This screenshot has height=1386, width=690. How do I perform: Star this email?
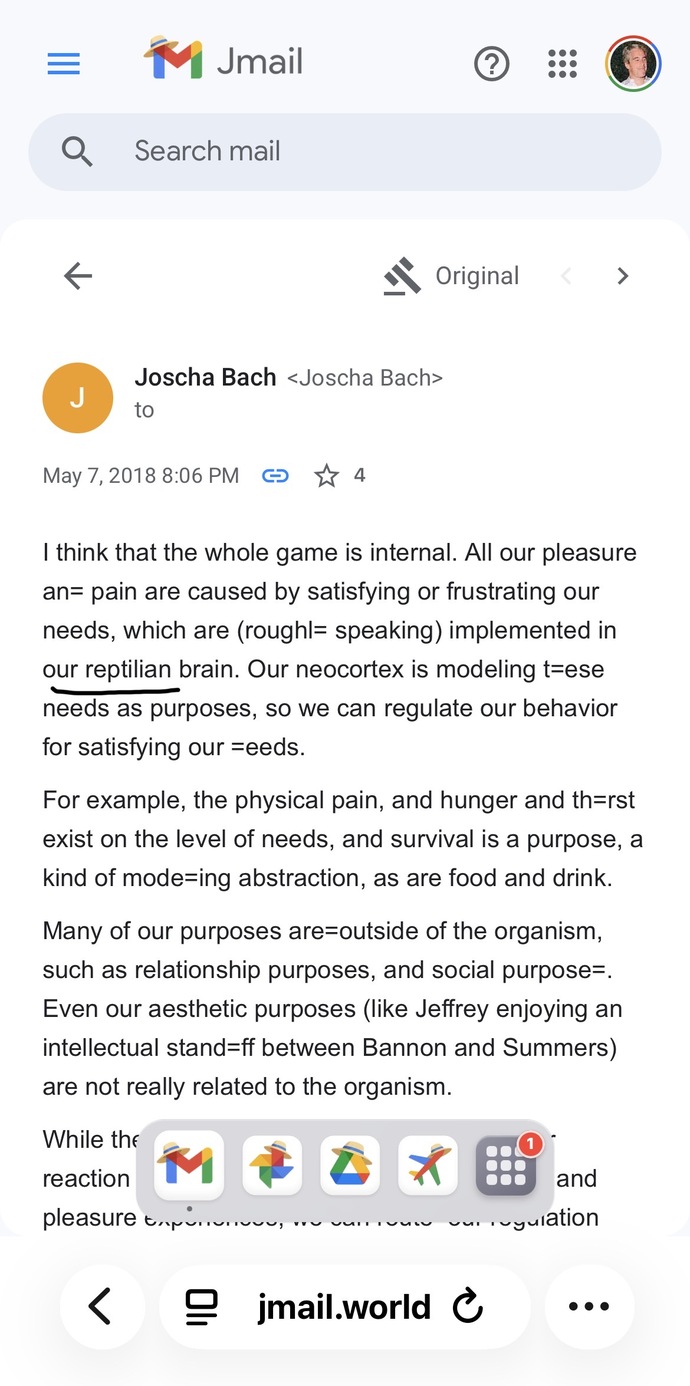tap(327, 476)
